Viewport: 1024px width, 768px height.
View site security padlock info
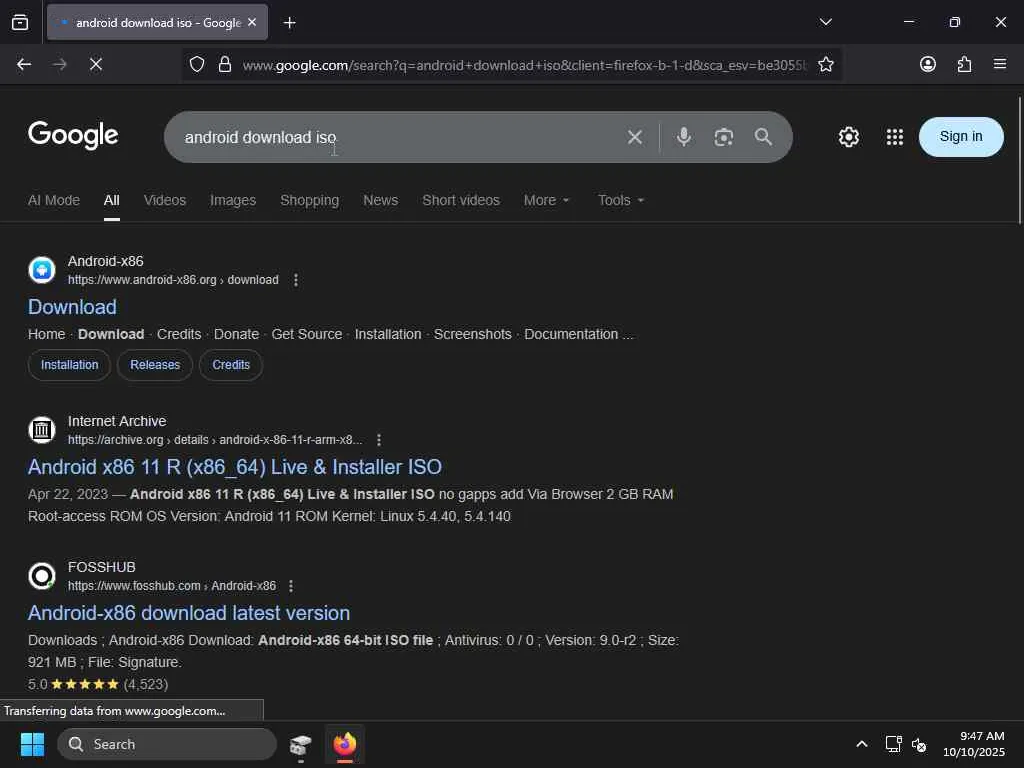click(225, 64)
